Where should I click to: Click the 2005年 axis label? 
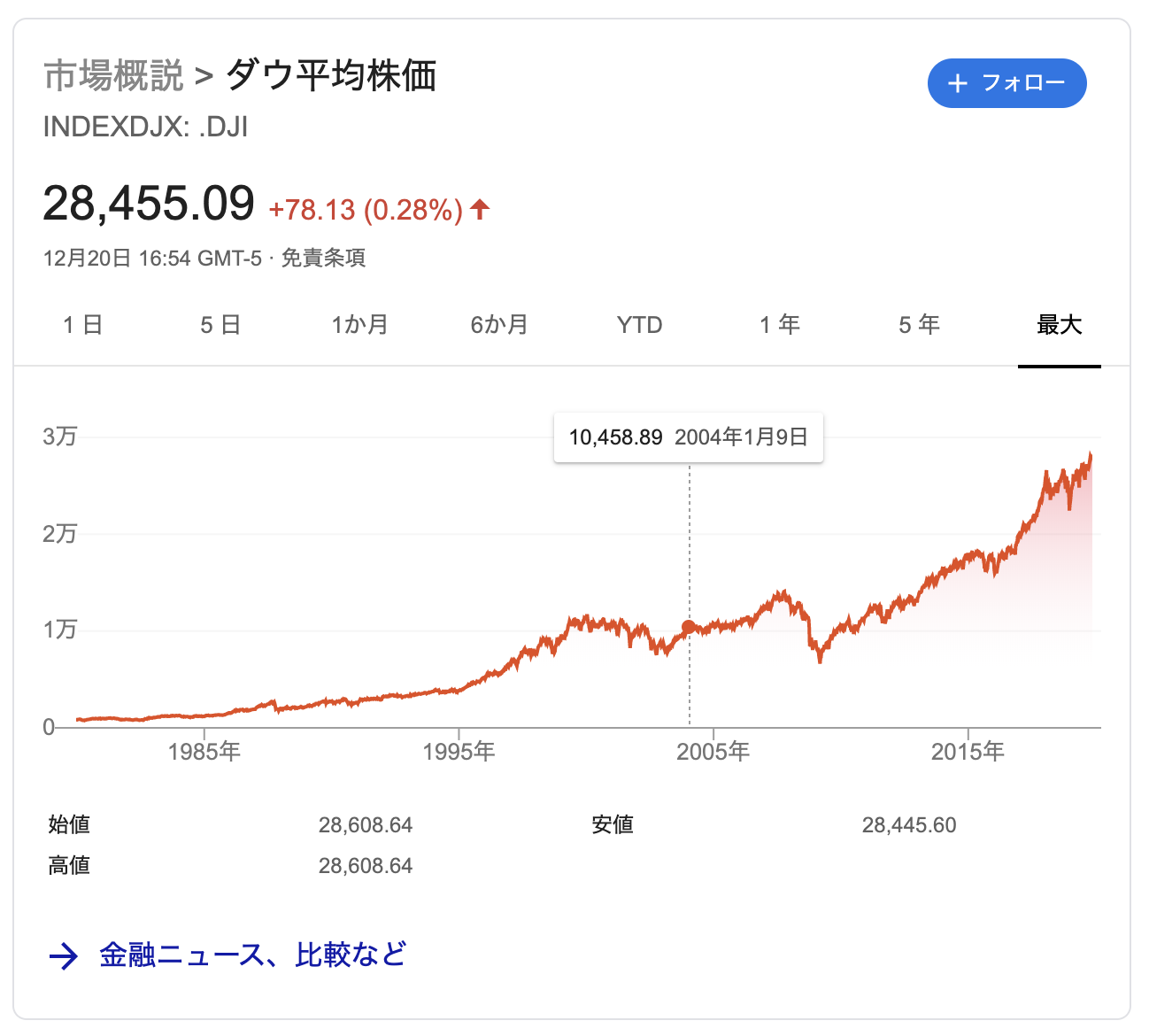pos(713,752)
